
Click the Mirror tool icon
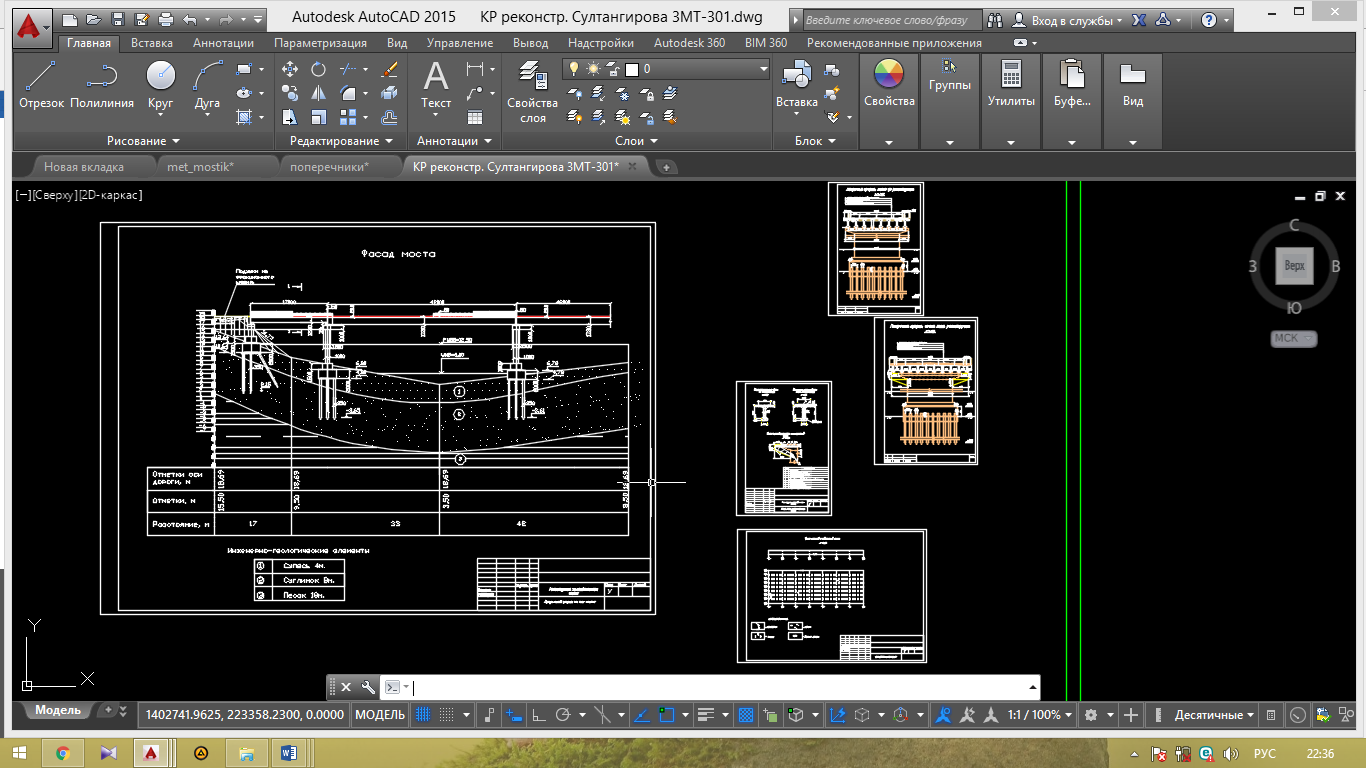(x=318, y=93)
